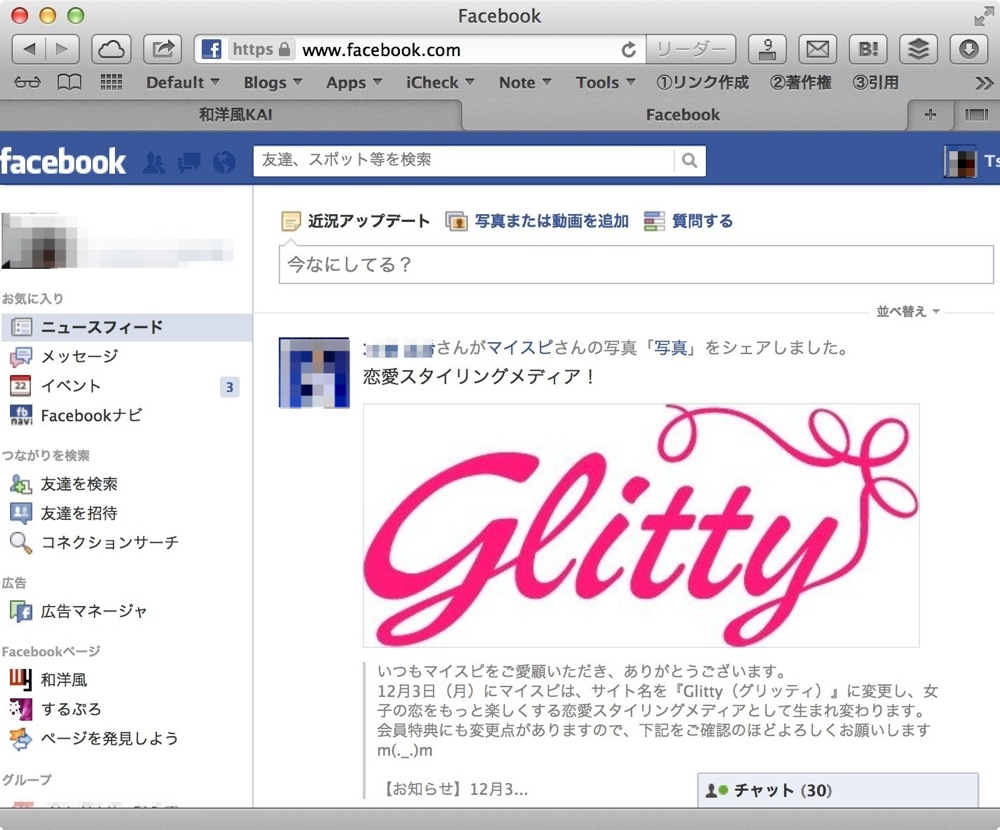Open messages icon in Facebook header

click(189, 163)
